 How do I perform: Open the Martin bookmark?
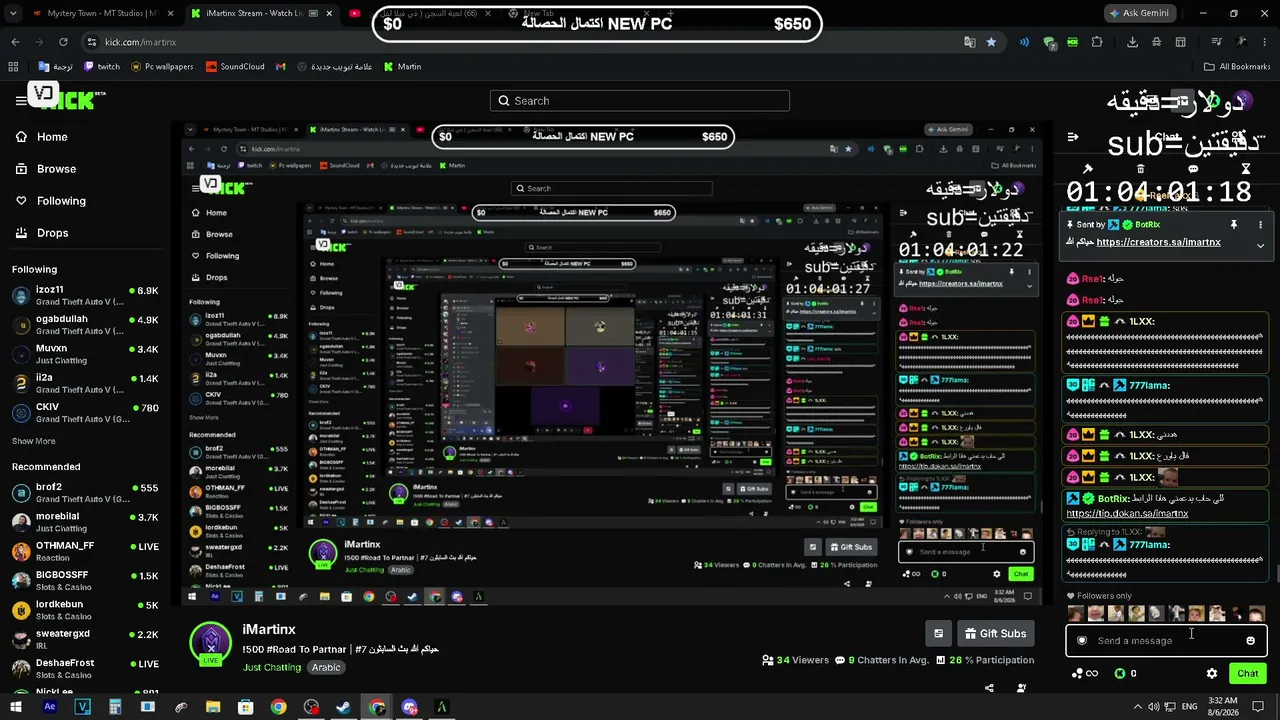(402, 67)
